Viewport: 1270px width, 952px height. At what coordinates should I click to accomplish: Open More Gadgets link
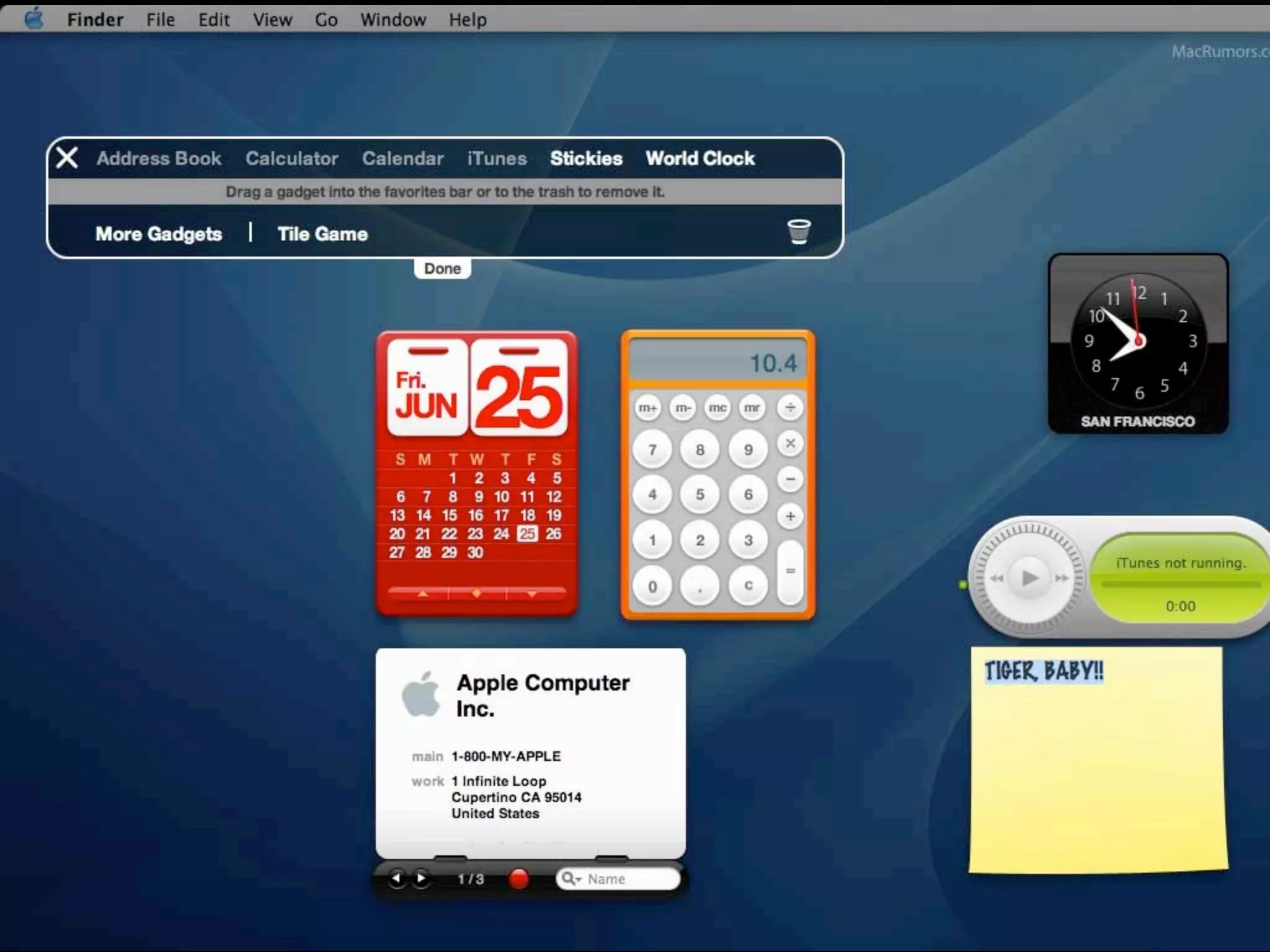click(159, 234)
